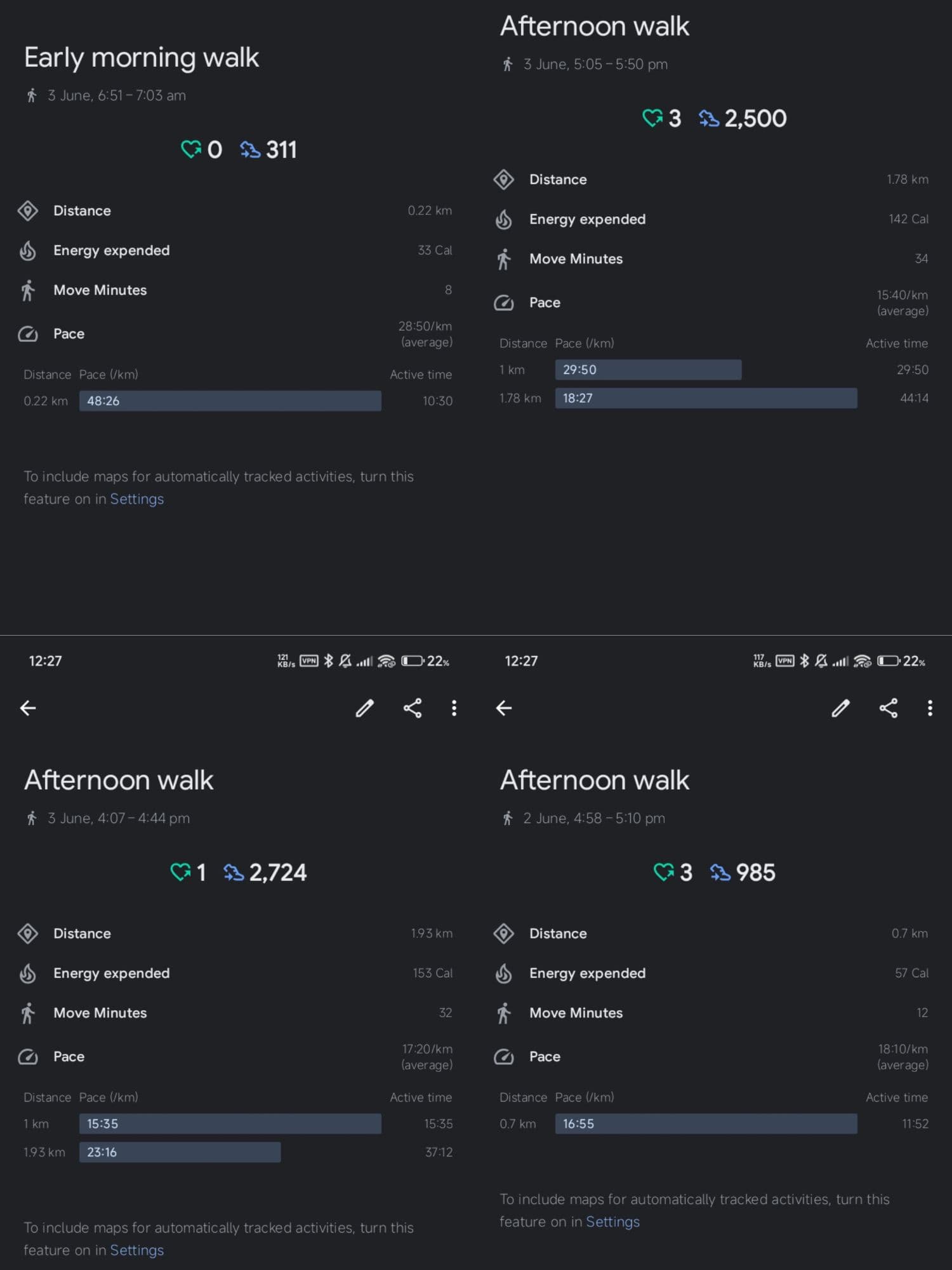Select the 48:26 pace bar
The image size is (952, 1270).
230,401
